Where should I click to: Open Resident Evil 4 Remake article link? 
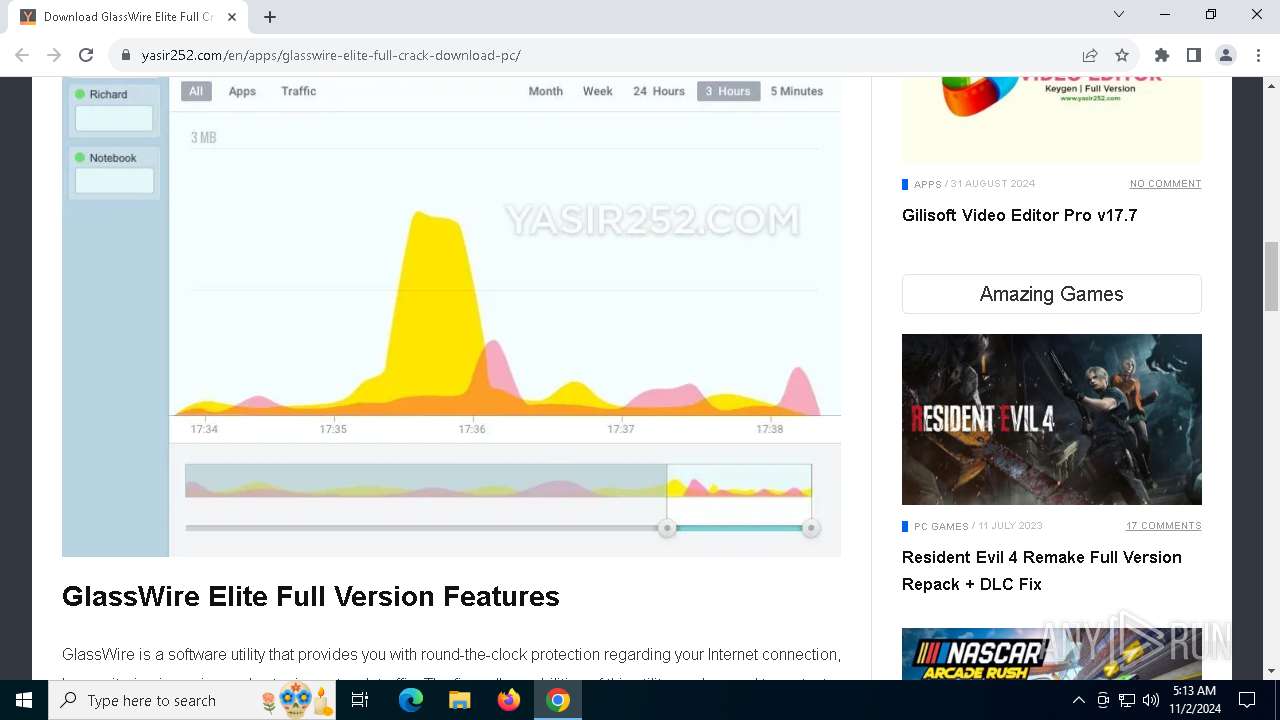coord(1042,570)
